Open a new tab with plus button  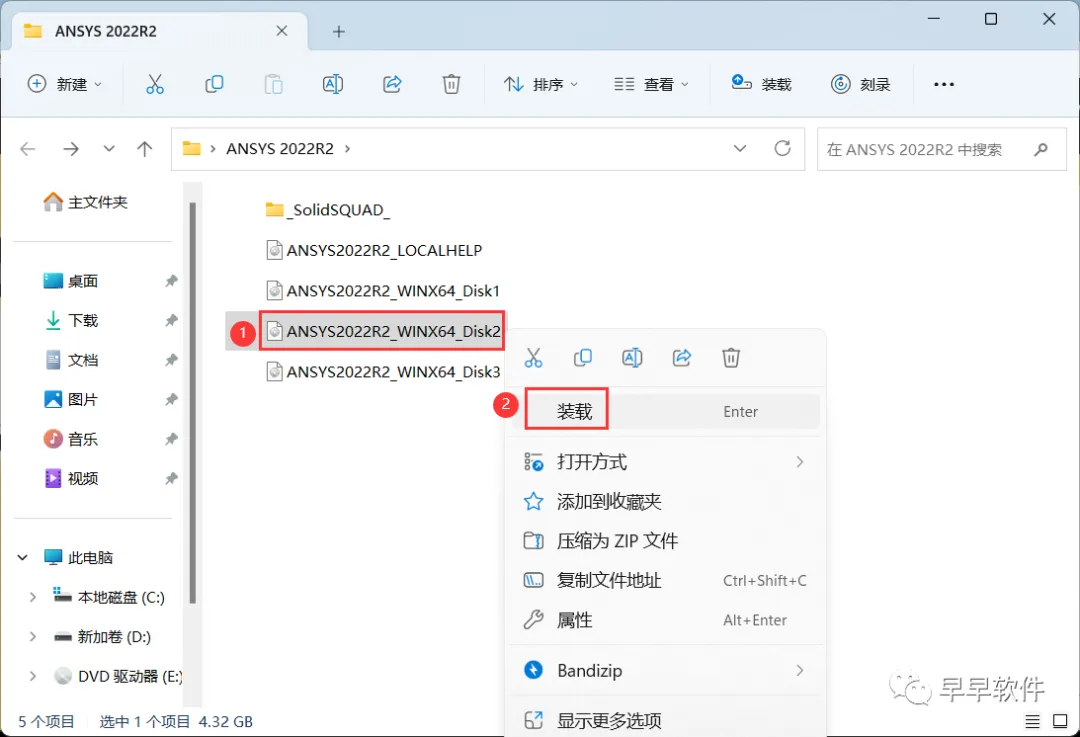(x=338, y=32)
